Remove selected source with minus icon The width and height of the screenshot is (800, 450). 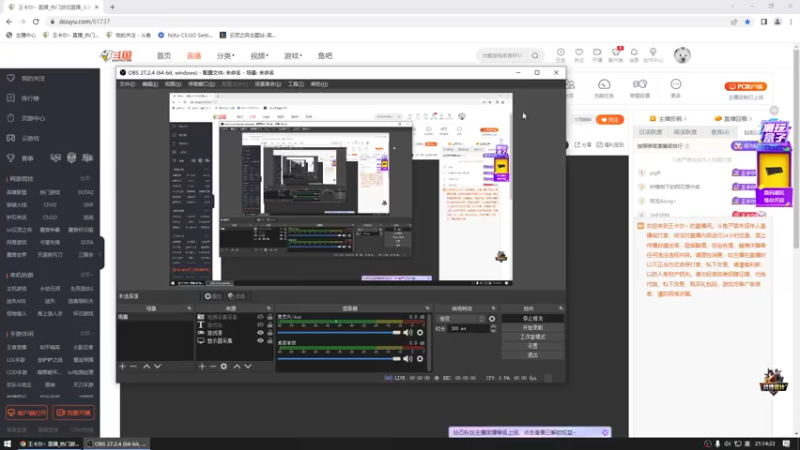tap(213, 366)
